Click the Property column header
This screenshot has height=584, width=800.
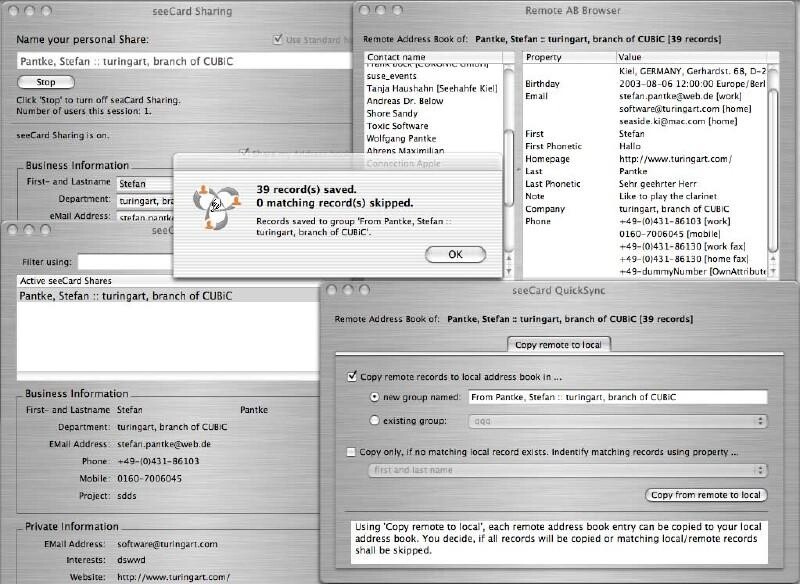click(x=569, y=57)
